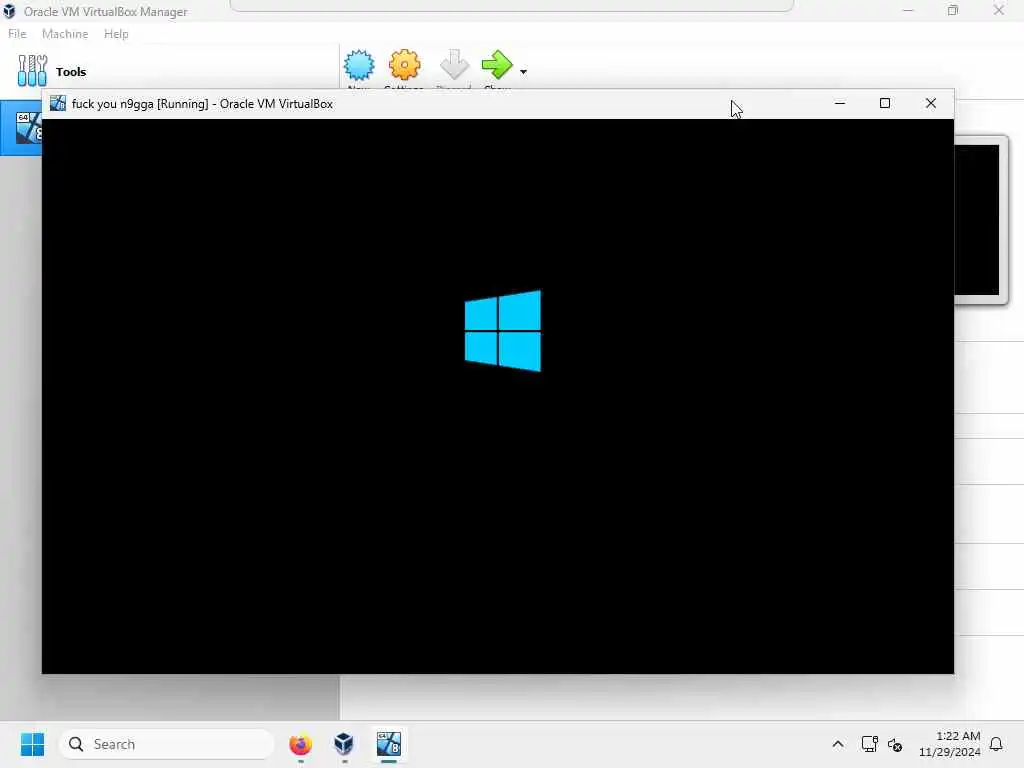Open the File menu in VirtualBox Manager

coord(17,34)
